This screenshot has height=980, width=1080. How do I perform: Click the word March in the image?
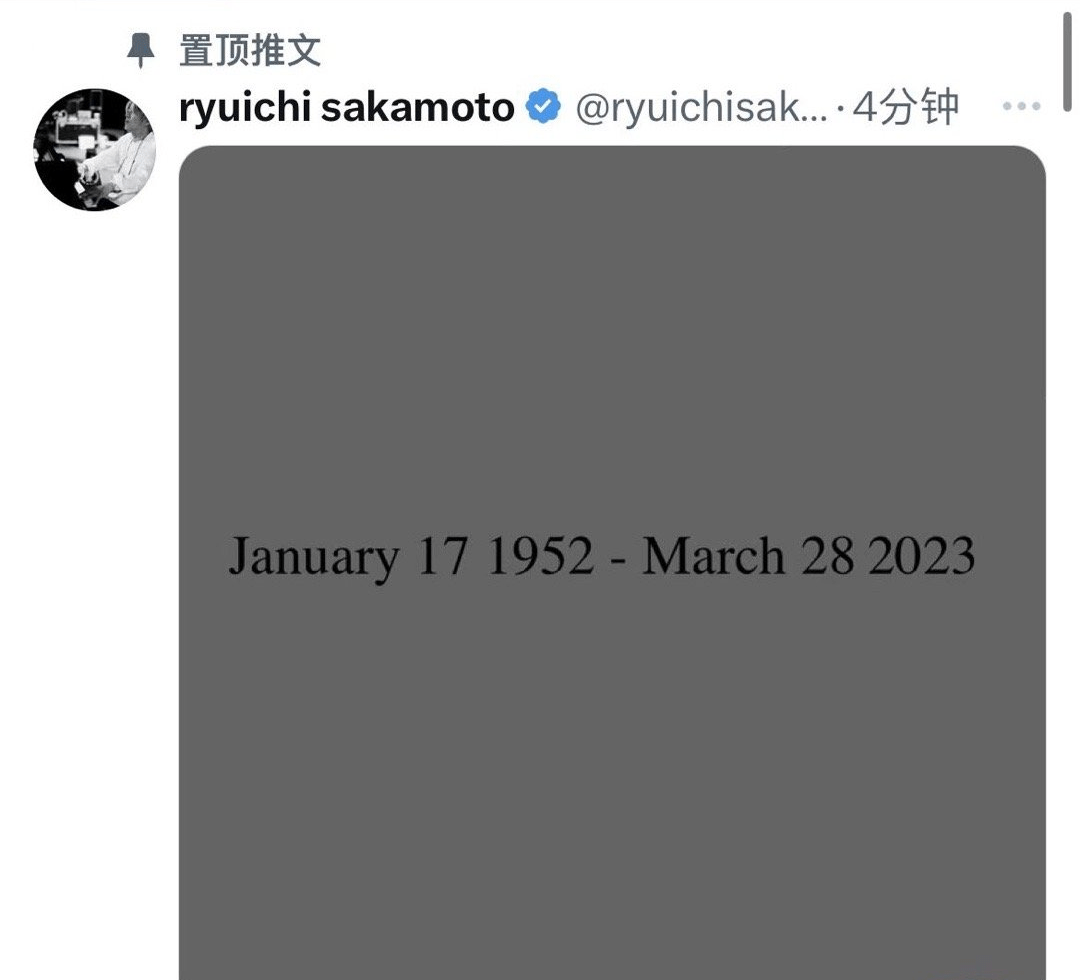[714, 555]
